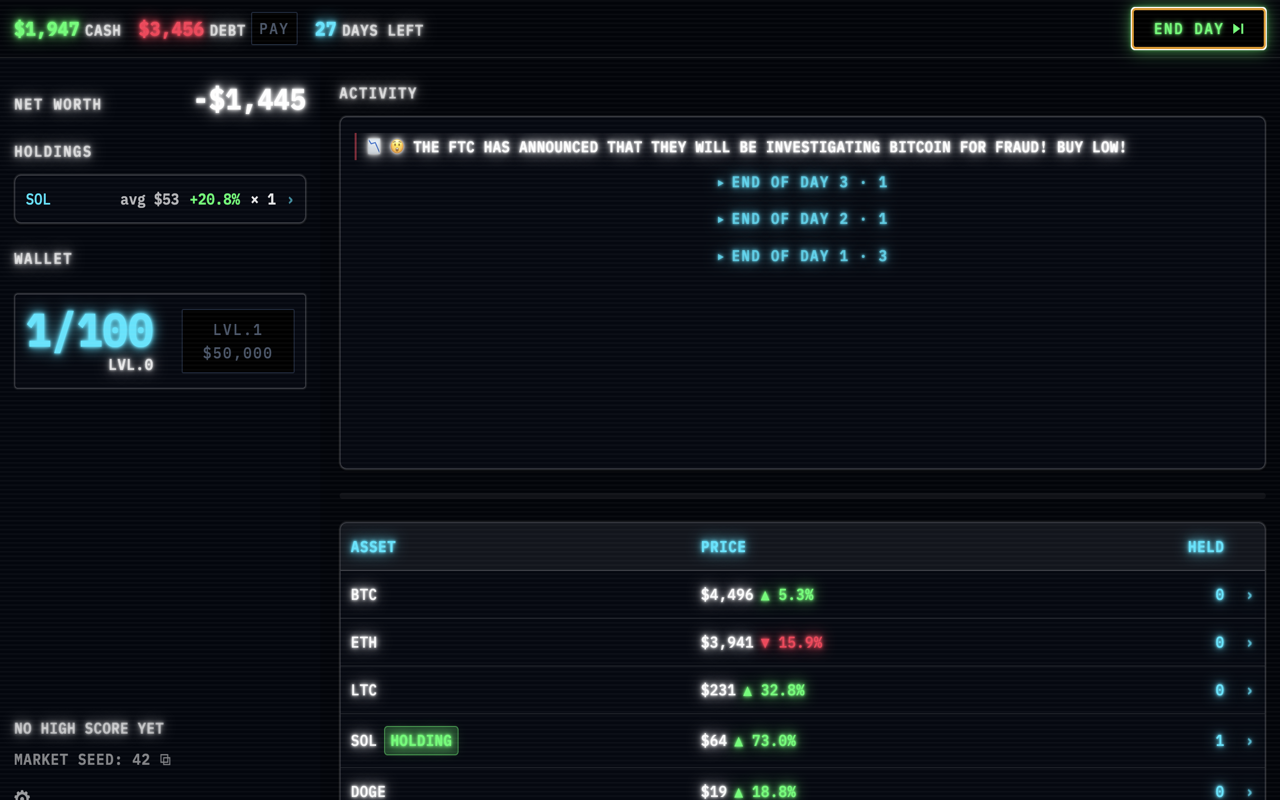Click the WALLET section heading
Image resolution: width=1280 pixels, height=800 pixels.
click(43, 258)
